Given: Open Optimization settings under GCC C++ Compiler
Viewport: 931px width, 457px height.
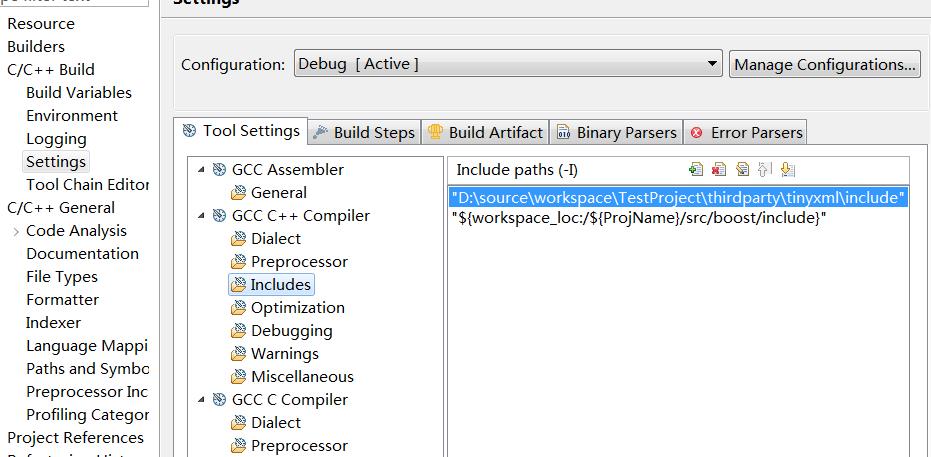Looking at the screenshot, I should pos(297,308).
